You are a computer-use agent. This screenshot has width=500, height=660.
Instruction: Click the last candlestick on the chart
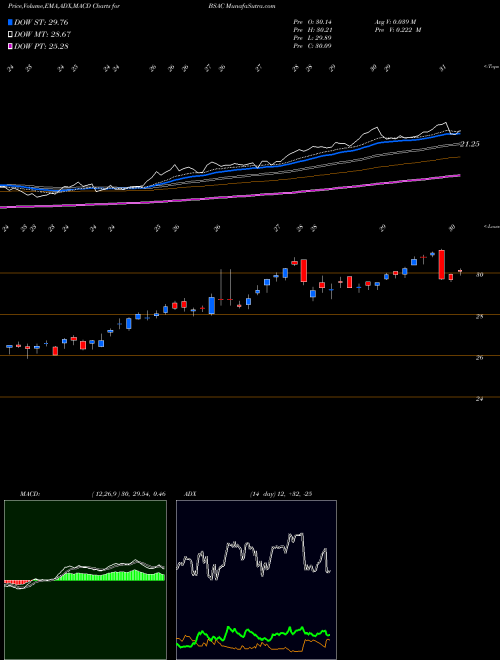coord(460,271)
